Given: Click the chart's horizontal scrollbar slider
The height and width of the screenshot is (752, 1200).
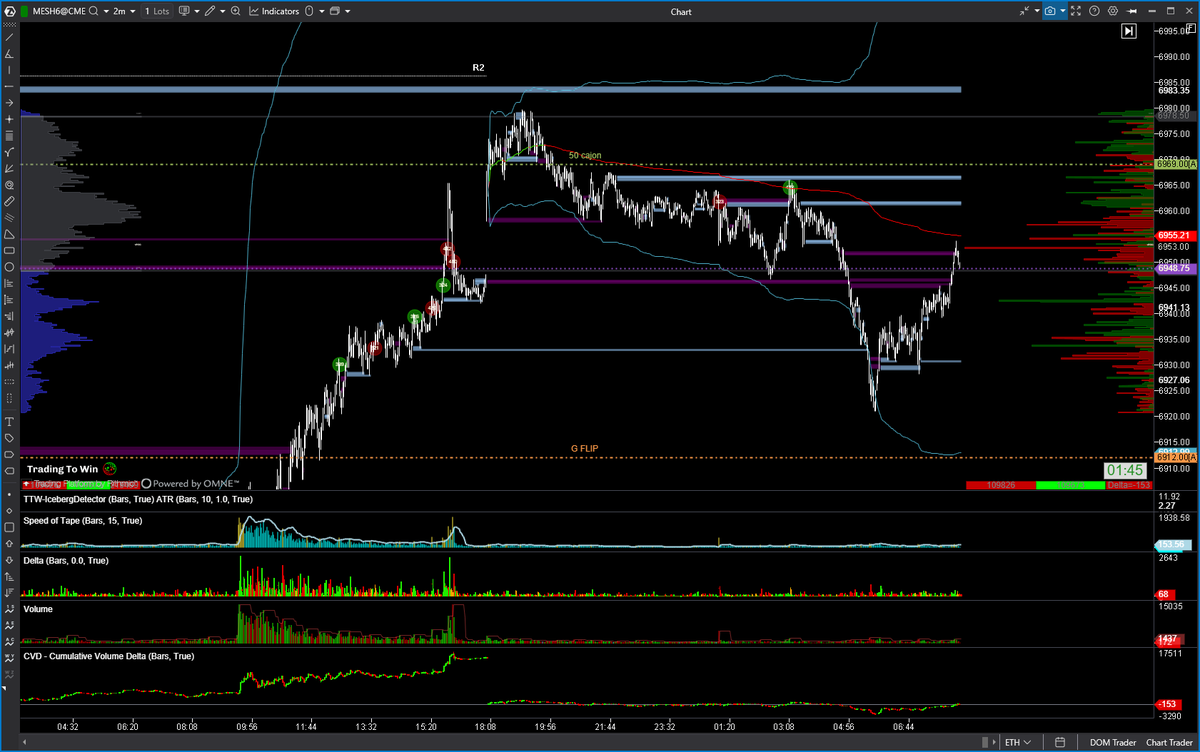Looking at the screenshot, I should click(x=985, y=742).
